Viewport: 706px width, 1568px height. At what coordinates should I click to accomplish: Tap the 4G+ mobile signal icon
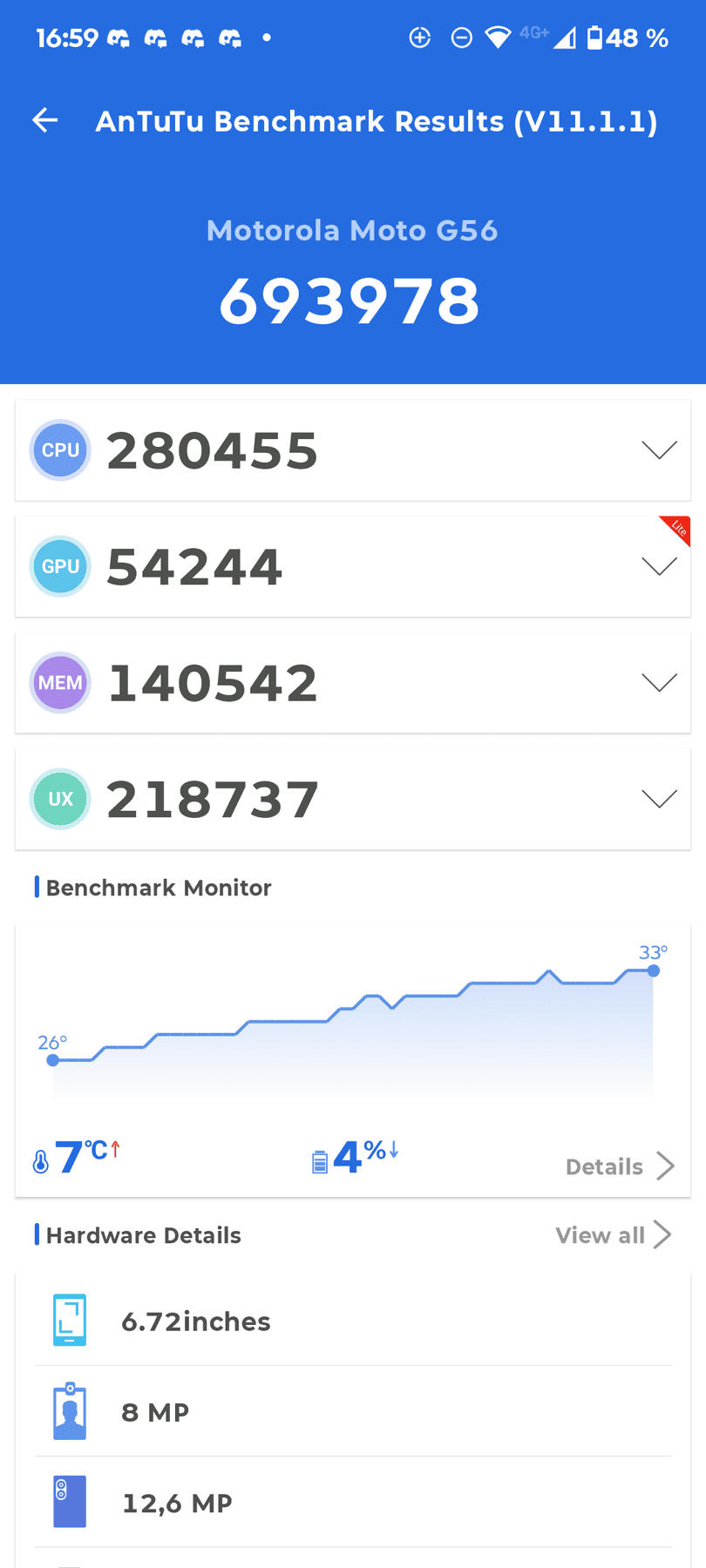[x=547, y=36]
